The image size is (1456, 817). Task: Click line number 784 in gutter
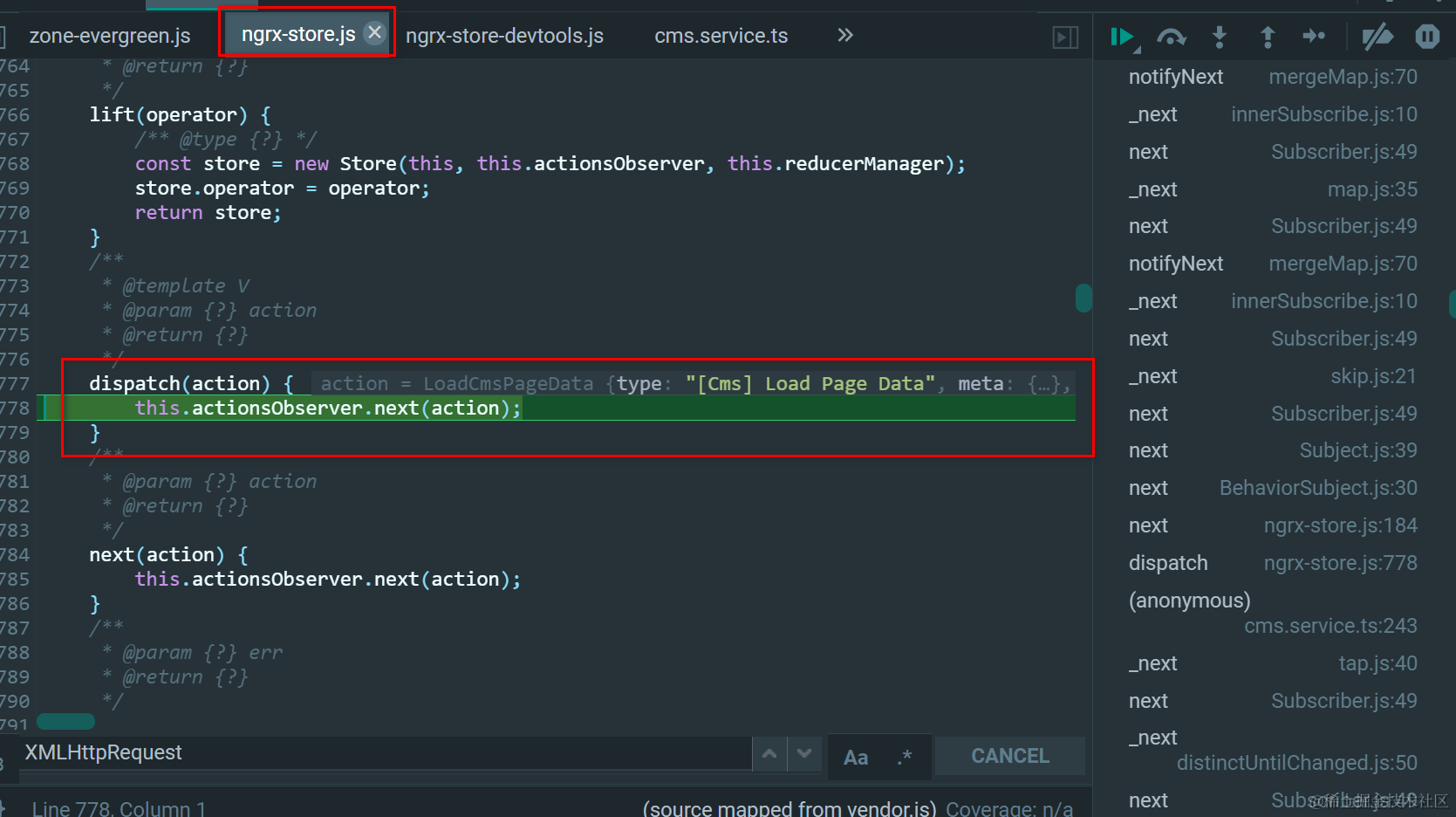15,554
